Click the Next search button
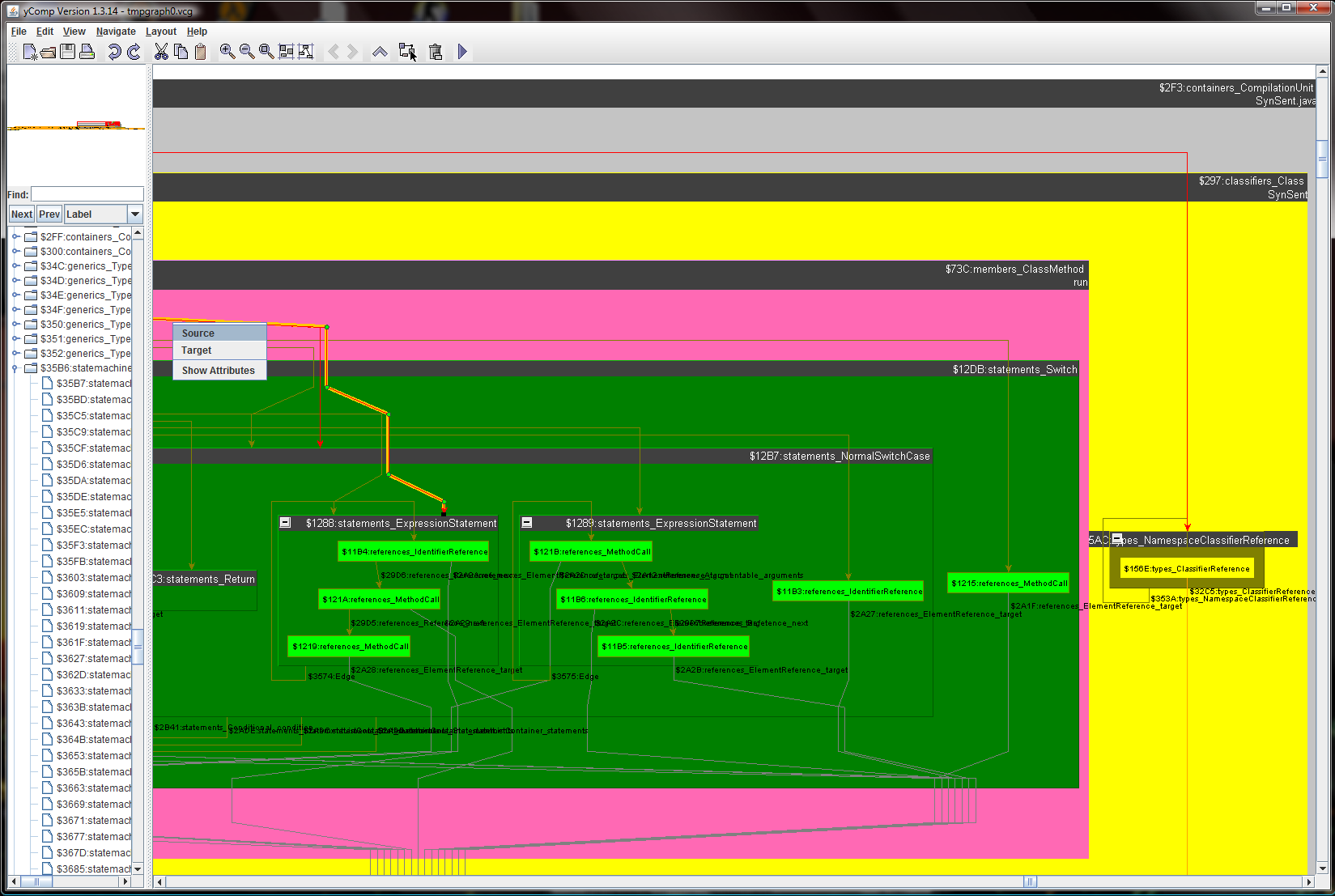This screenshot has height=896, width=1335. point(22,214)
